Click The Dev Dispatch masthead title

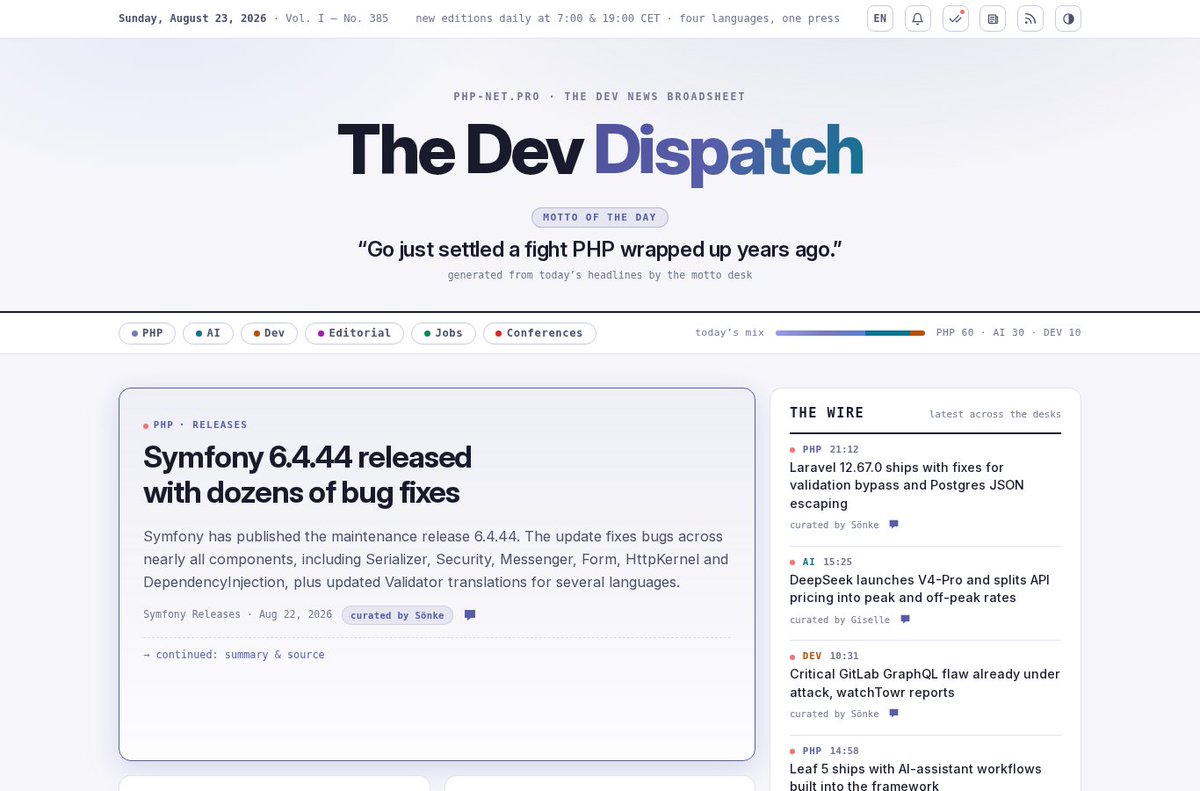pyautogui.click(x=600, y=150)
